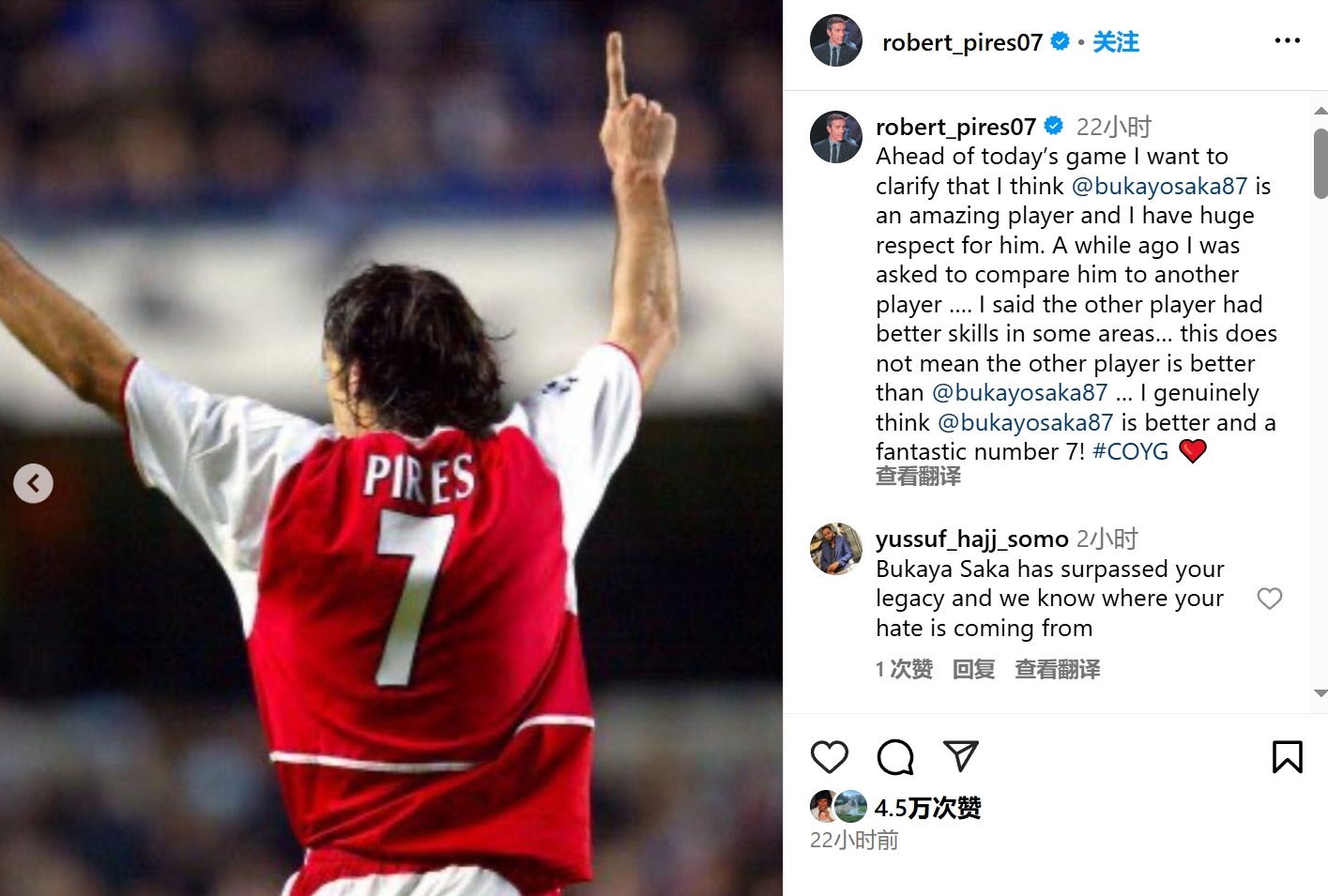Open the yussuf_hajj_somo username link
This screenshot has width=1328, height=896.
(x=971, y=539)
